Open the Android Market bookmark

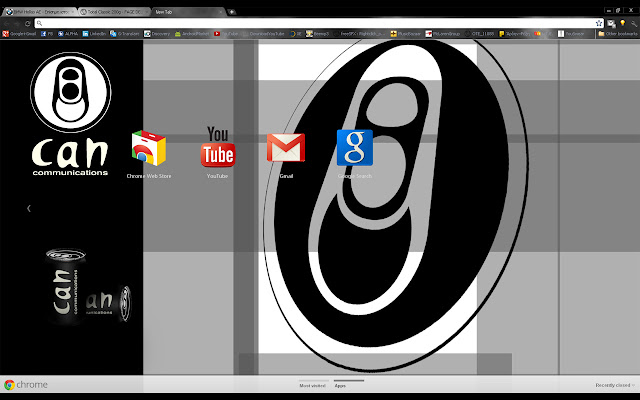[x=192, y=34]
